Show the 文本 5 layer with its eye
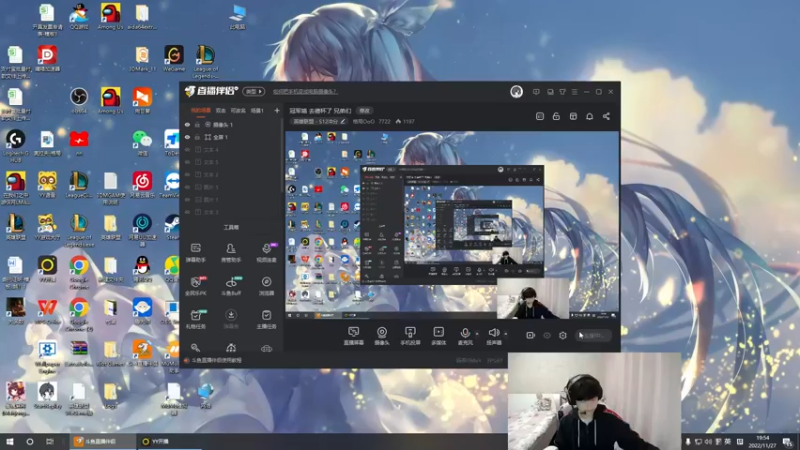Viewport: 800px width, 450px height. [187, 162]
